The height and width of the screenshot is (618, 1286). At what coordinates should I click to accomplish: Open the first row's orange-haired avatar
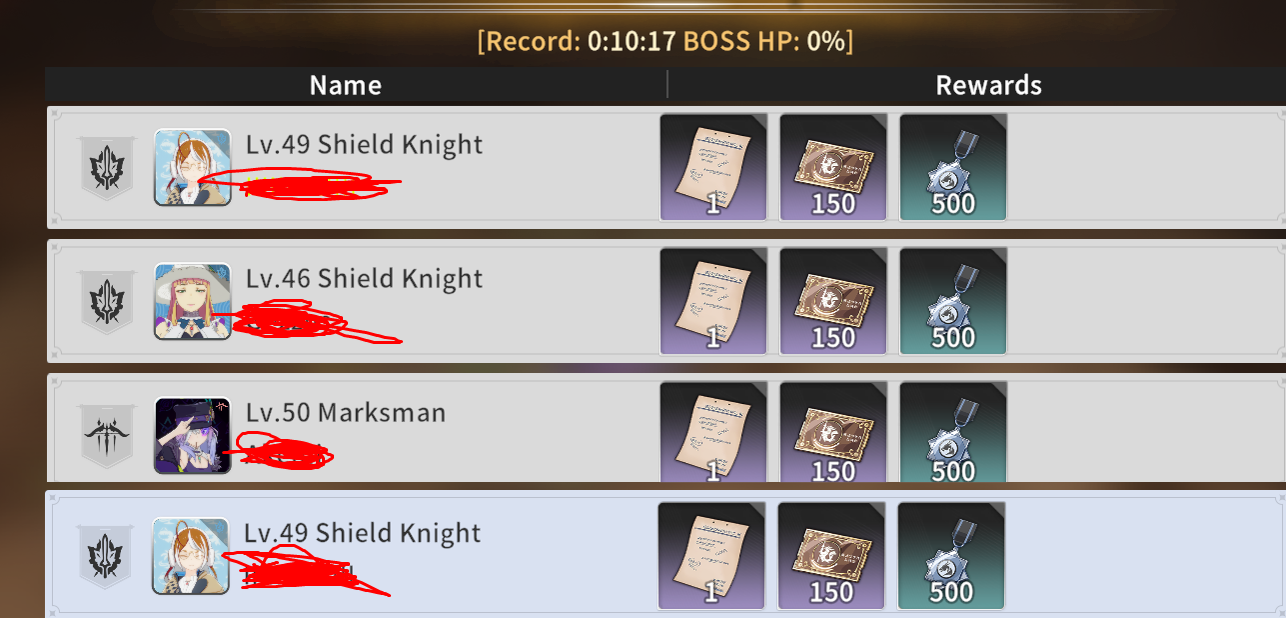coord(193,167)
